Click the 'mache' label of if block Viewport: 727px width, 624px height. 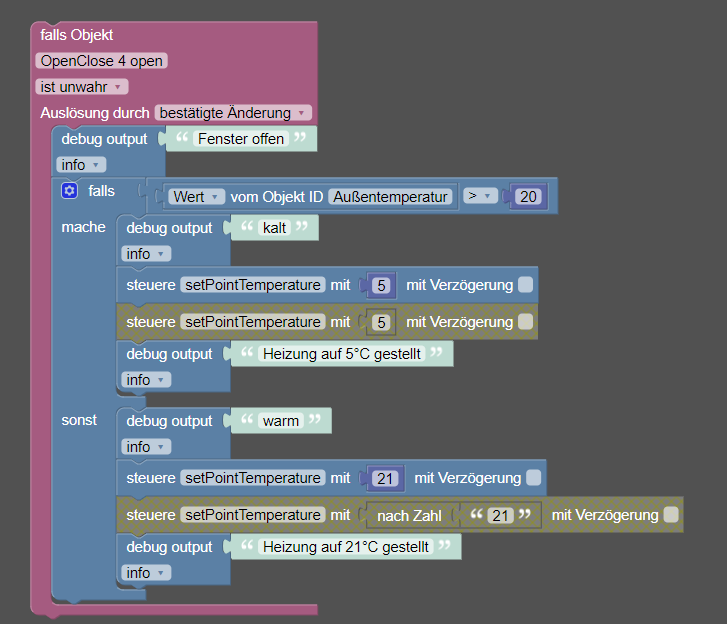[x=83, y=227]
